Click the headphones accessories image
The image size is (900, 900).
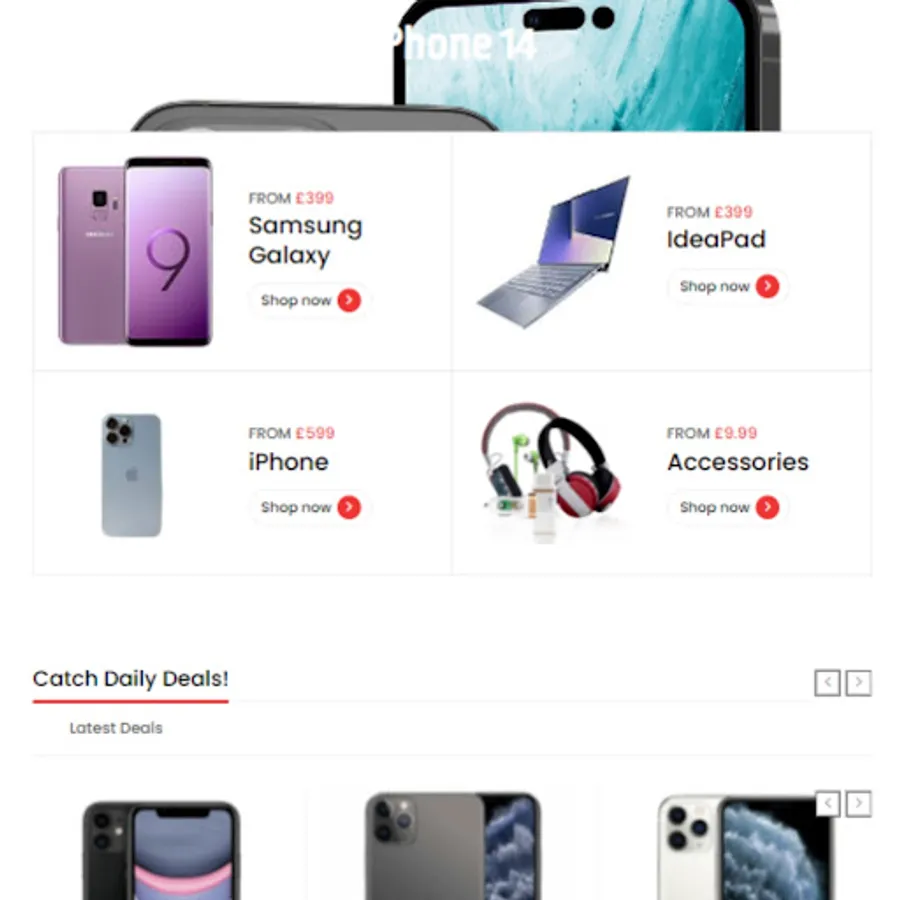(551, 472)
